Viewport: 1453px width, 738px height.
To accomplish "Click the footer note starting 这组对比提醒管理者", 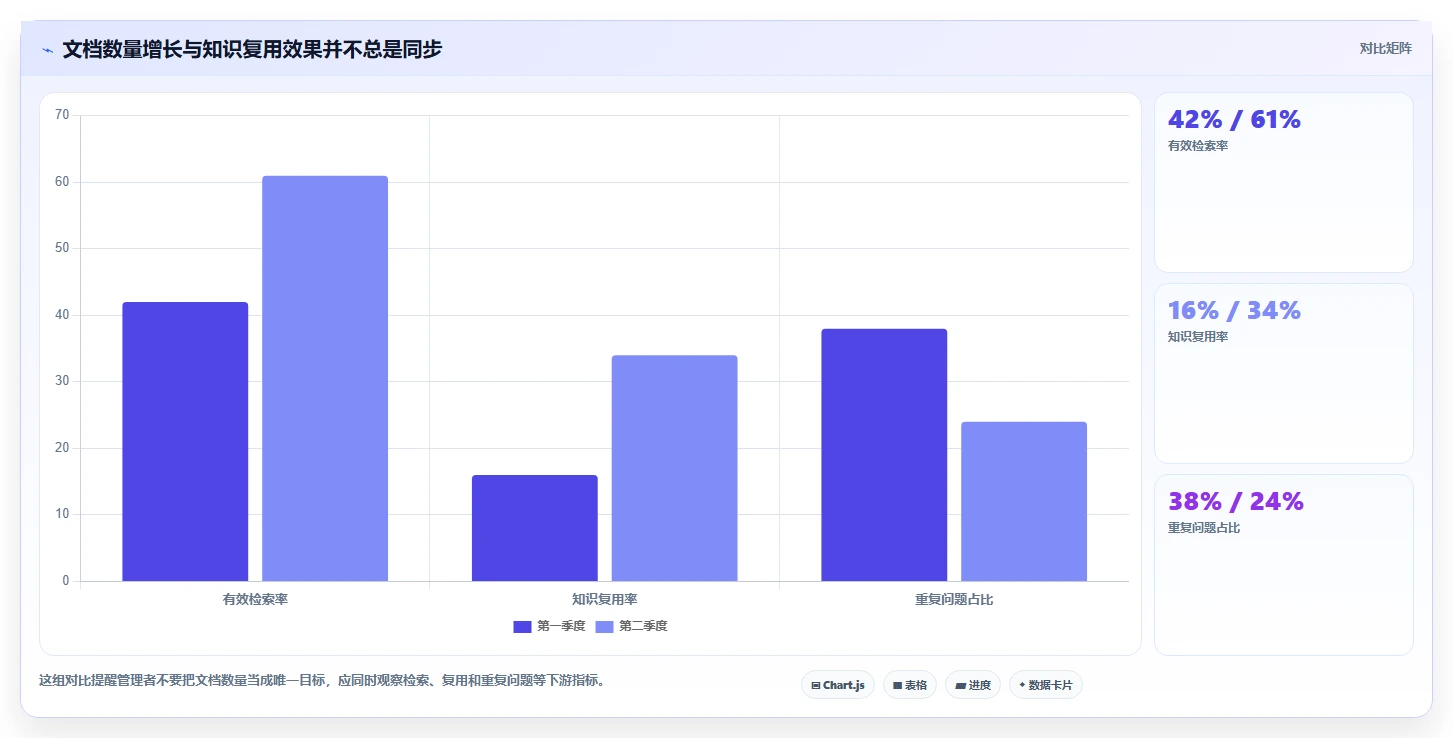I will [x=322, y=681].
